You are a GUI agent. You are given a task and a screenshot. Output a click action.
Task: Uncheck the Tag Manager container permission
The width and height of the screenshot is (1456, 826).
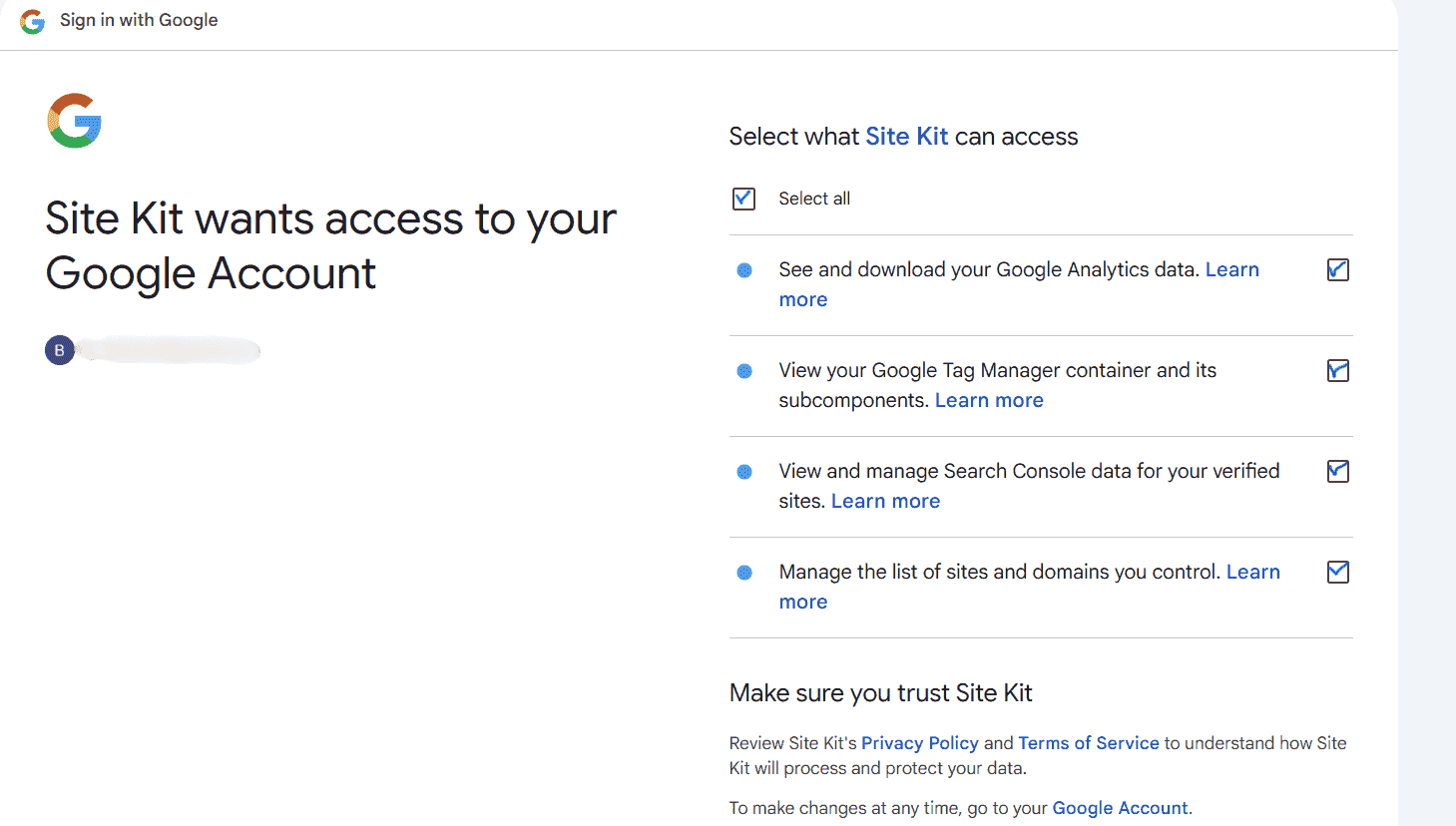(x=1337, y=370)
